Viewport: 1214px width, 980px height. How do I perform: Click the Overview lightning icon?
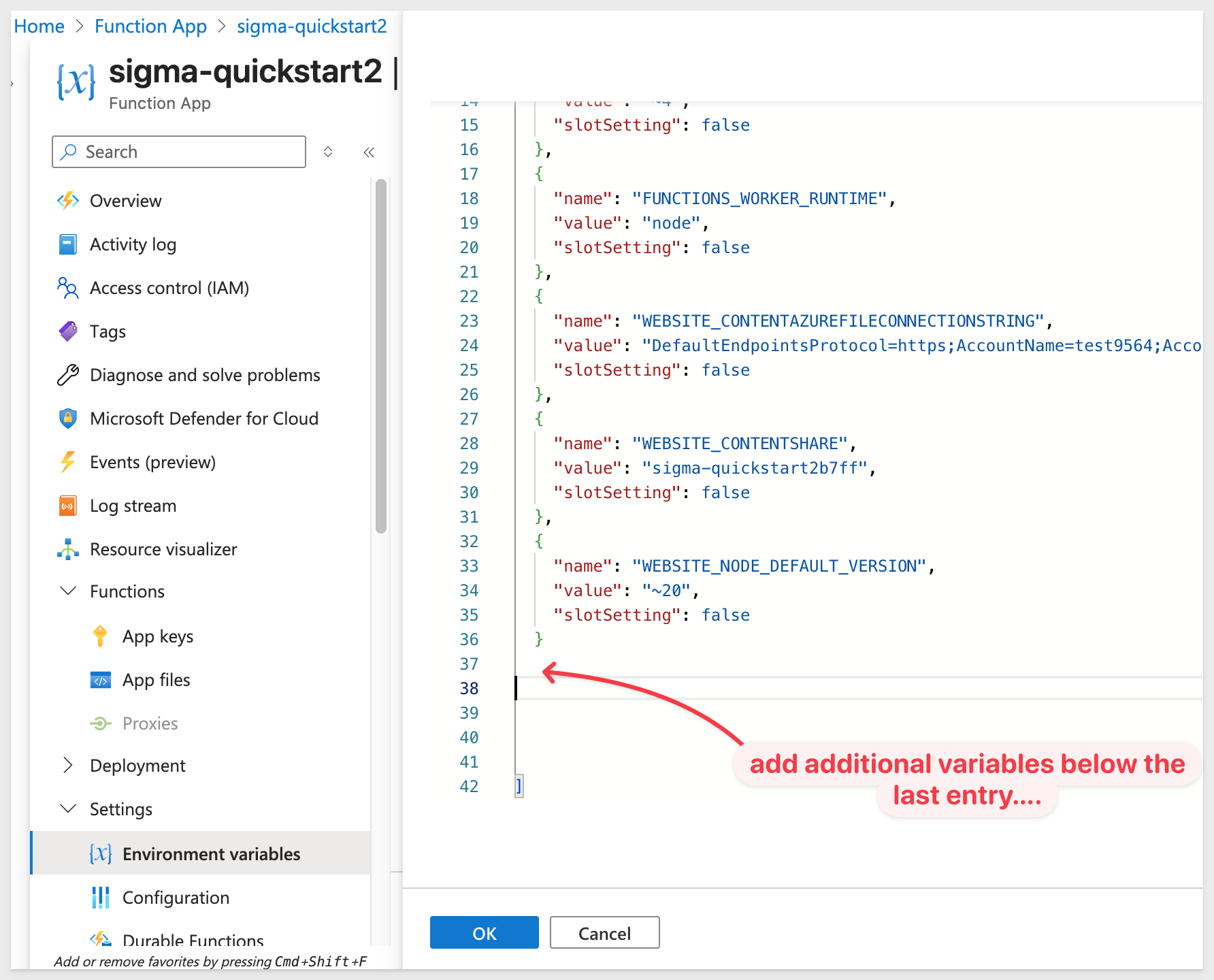[x=68, y=201]
